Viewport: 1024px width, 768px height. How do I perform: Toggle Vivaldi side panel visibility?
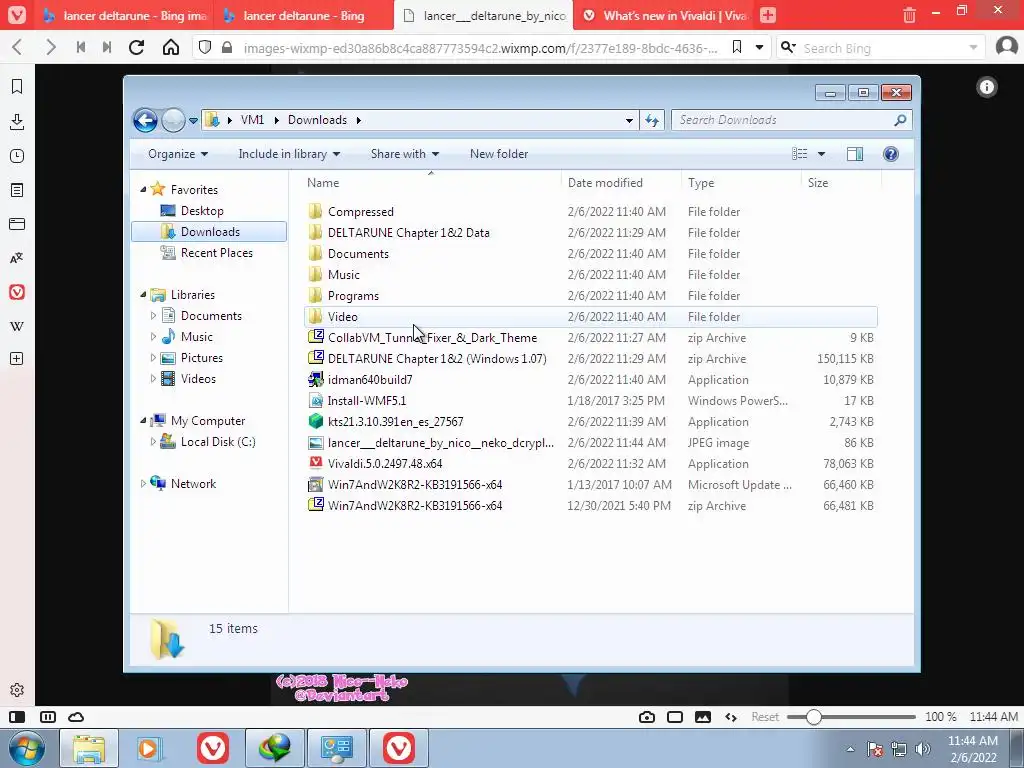[x=17, y=717]
